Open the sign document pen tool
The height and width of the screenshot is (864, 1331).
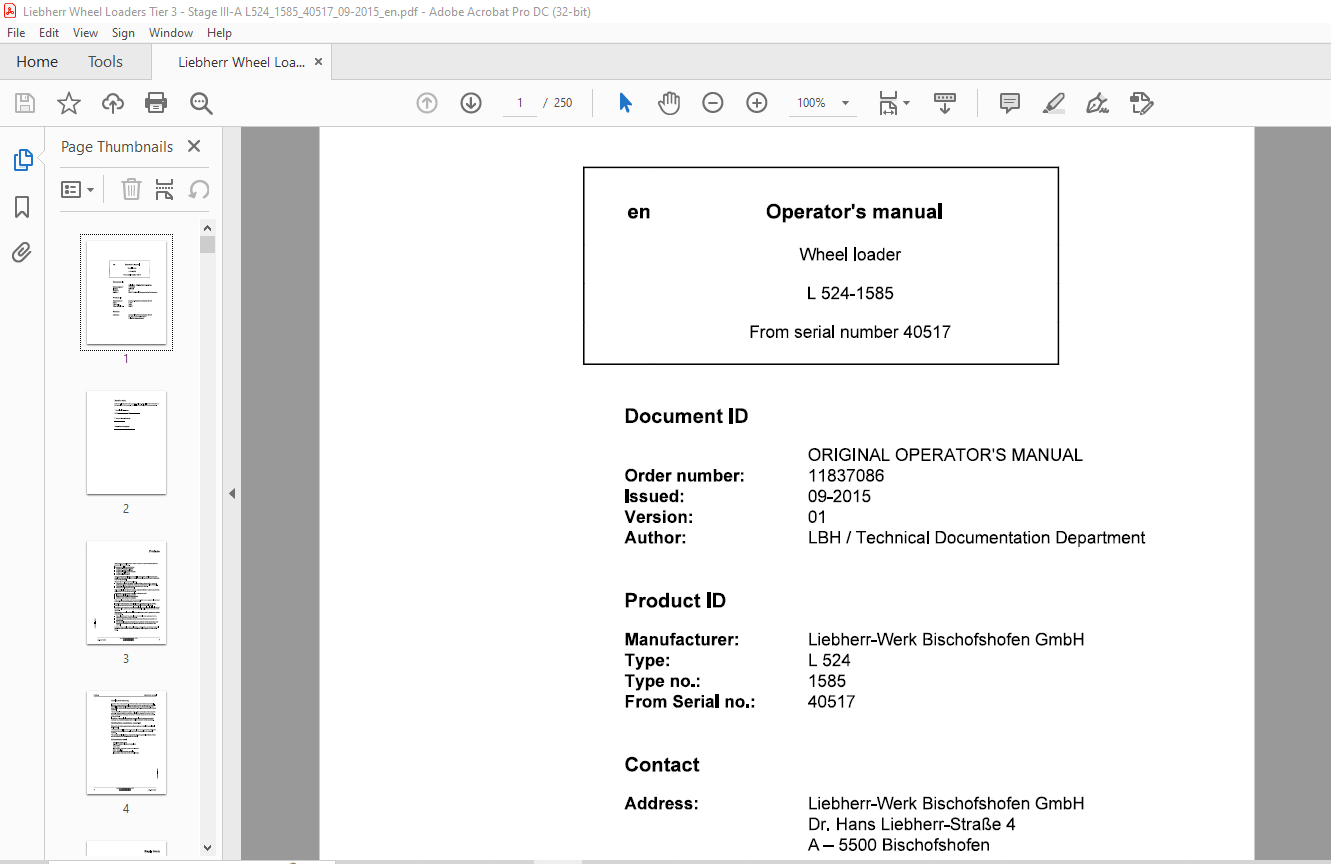[1097, 103]
